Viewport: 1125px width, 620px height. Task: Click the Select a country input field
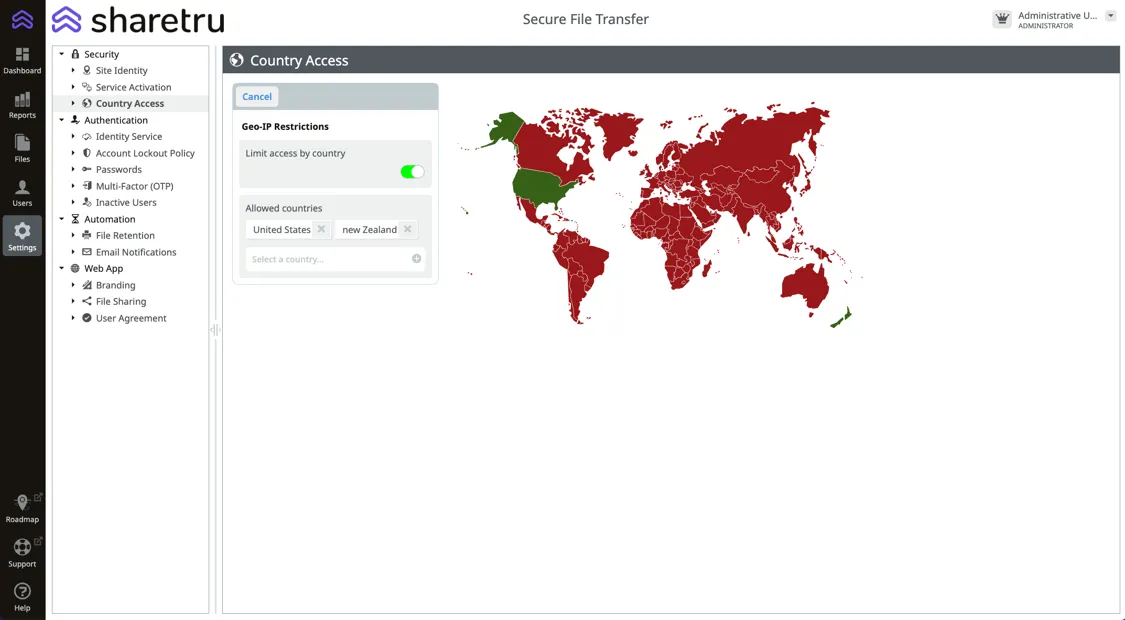coord(328,259)
